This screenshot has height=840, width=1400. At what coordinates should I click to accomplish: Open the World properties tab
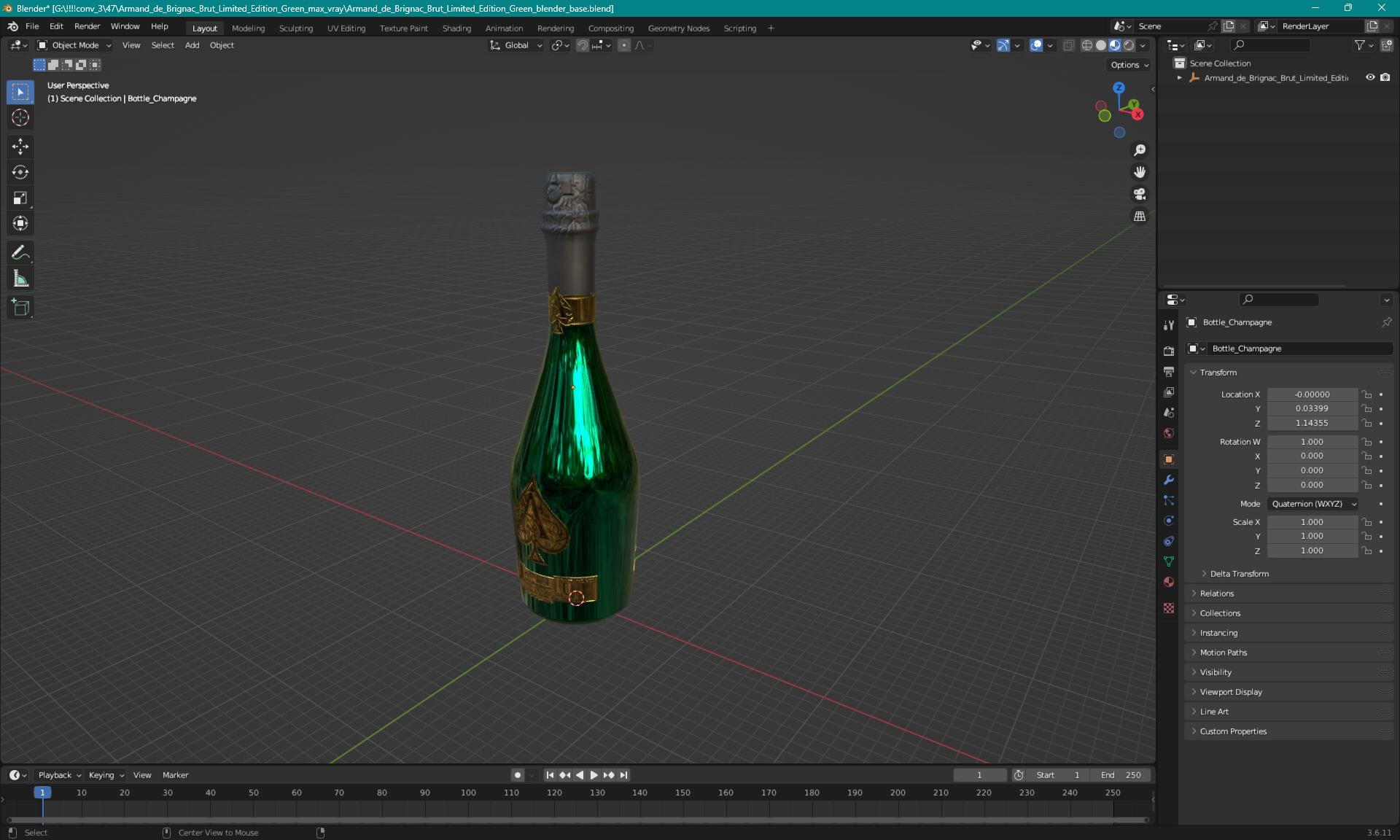tap(1169, 433)
